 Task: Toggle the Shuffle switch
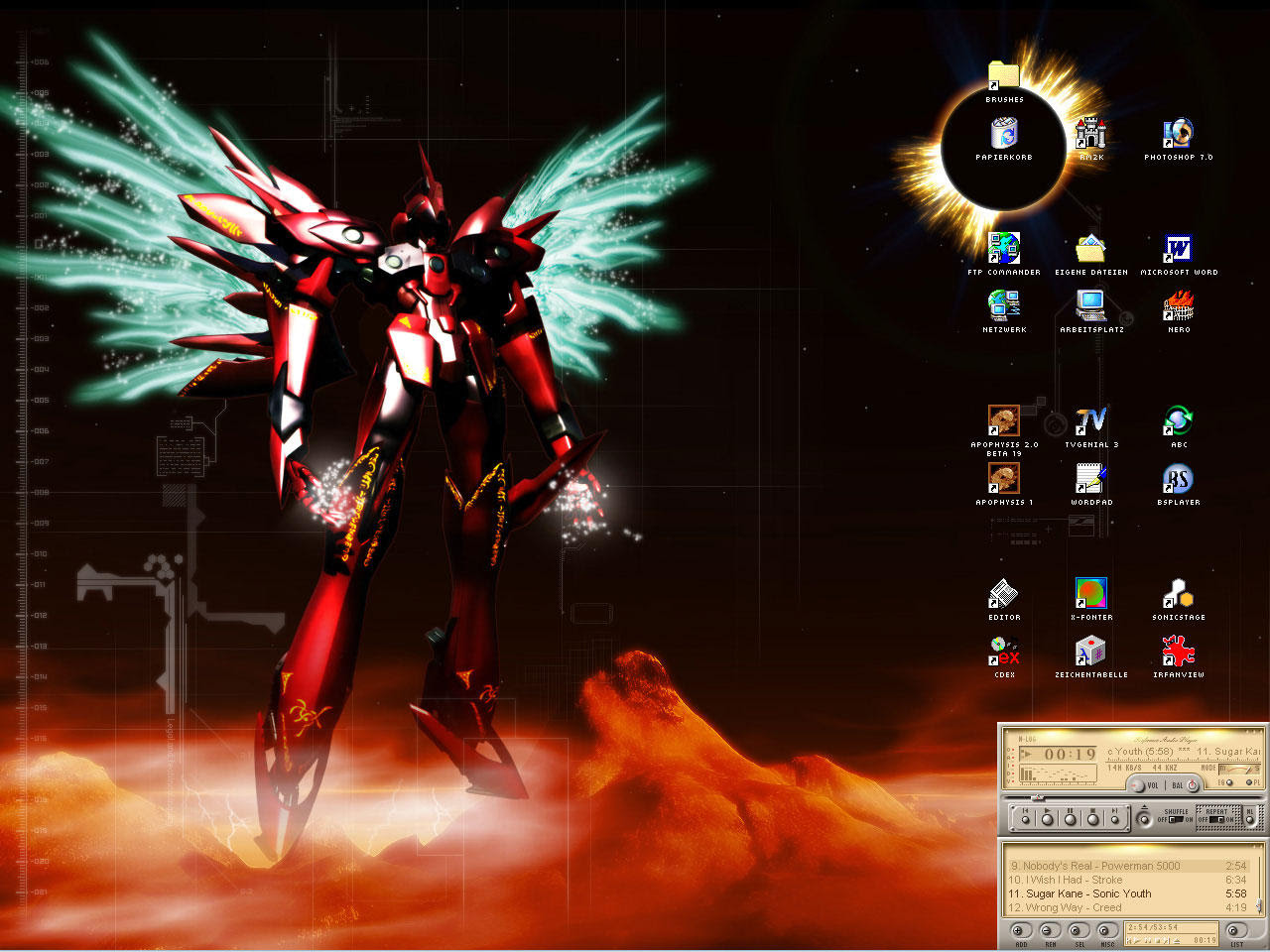coord(1176,819)
